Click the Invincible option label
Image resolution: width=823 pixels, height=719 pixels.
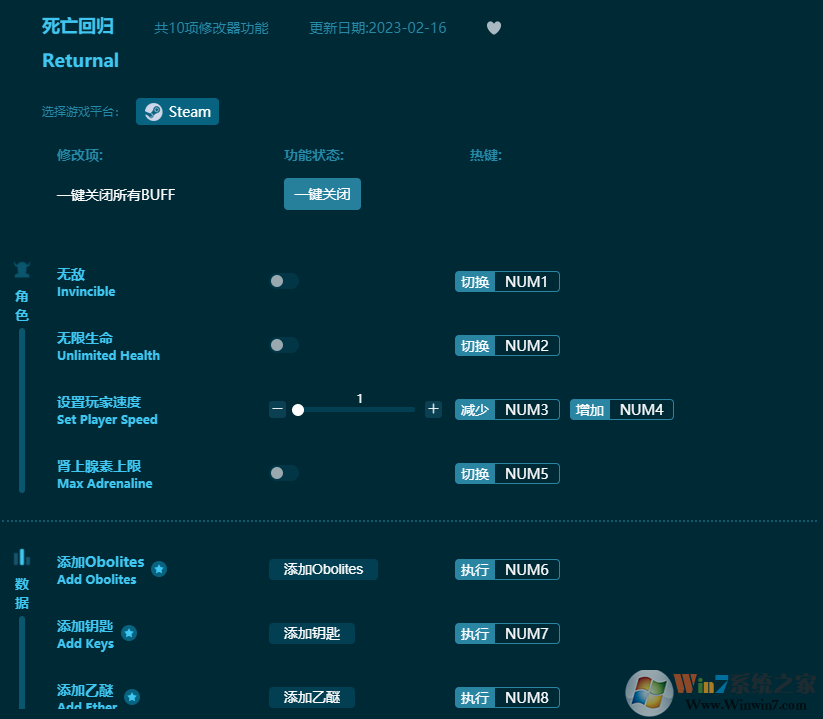click(x=86, y=282)
